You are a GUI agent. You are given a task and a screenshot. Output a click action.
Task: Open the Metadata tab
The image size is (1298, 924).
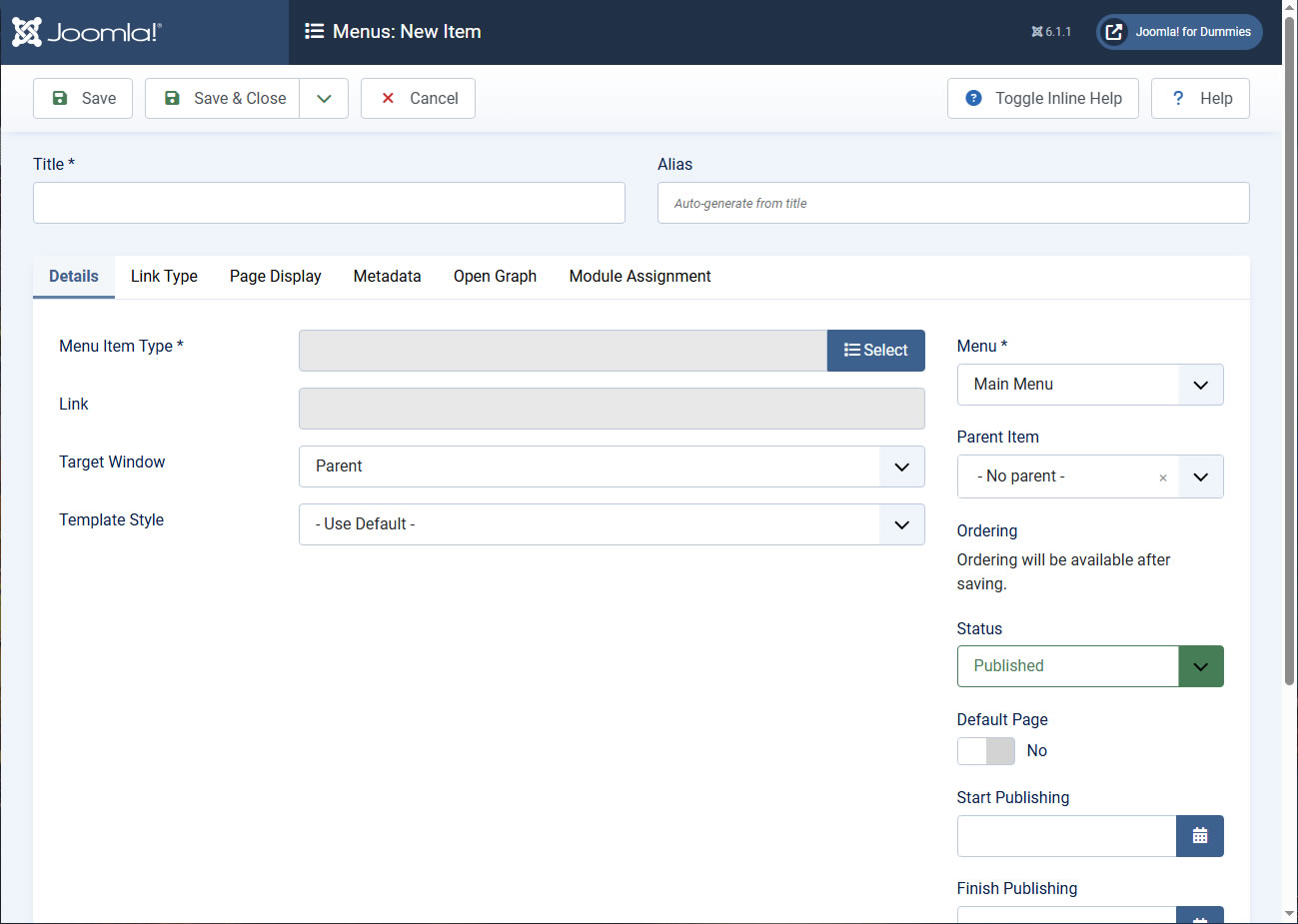(x=388, y=277)
